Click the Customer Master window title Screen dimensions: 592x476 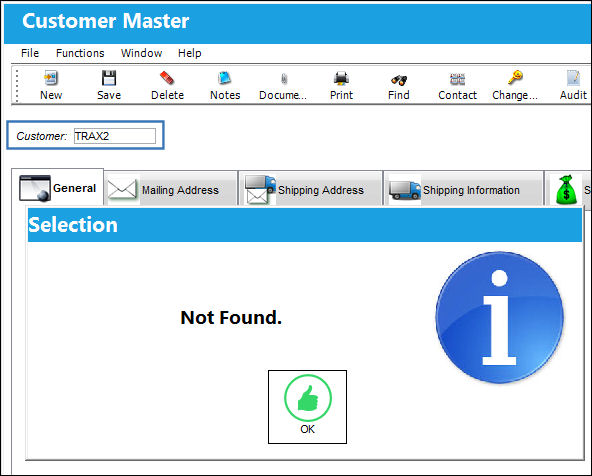[106, 21]
